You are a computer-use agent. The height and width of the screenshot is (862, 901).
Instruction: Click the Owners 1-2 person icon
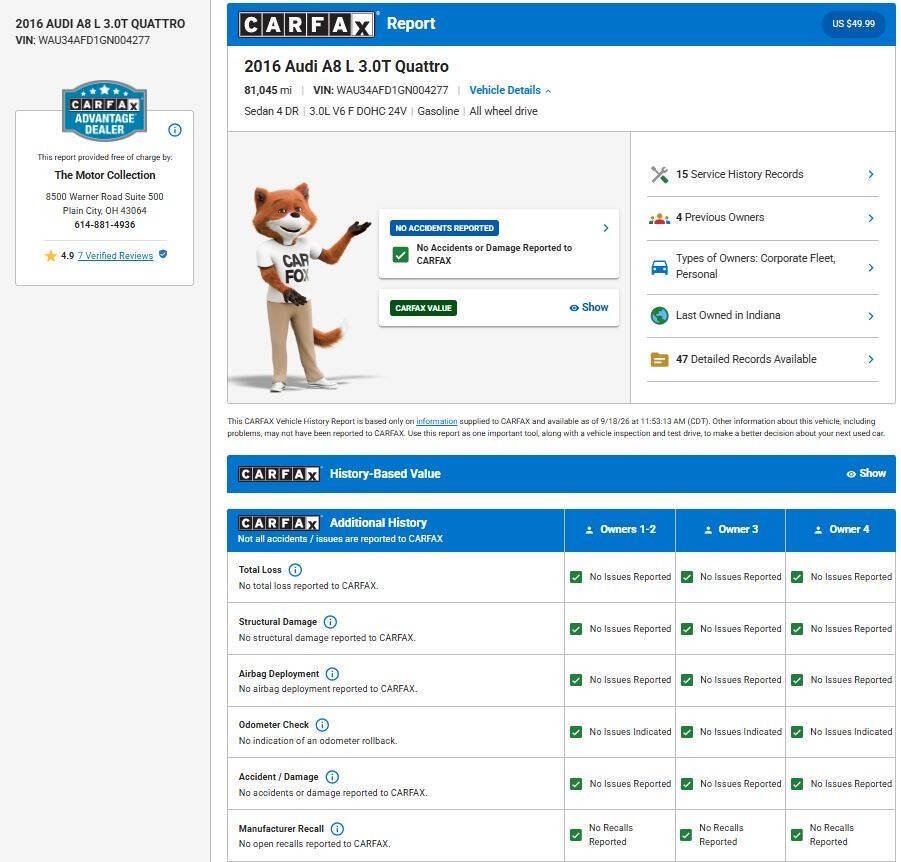click(x=589, y=530)
